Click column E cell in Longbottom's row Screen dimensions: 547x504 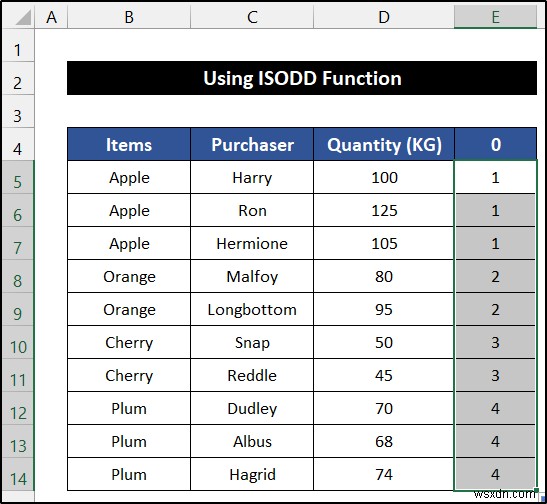(x=495, y=309)
